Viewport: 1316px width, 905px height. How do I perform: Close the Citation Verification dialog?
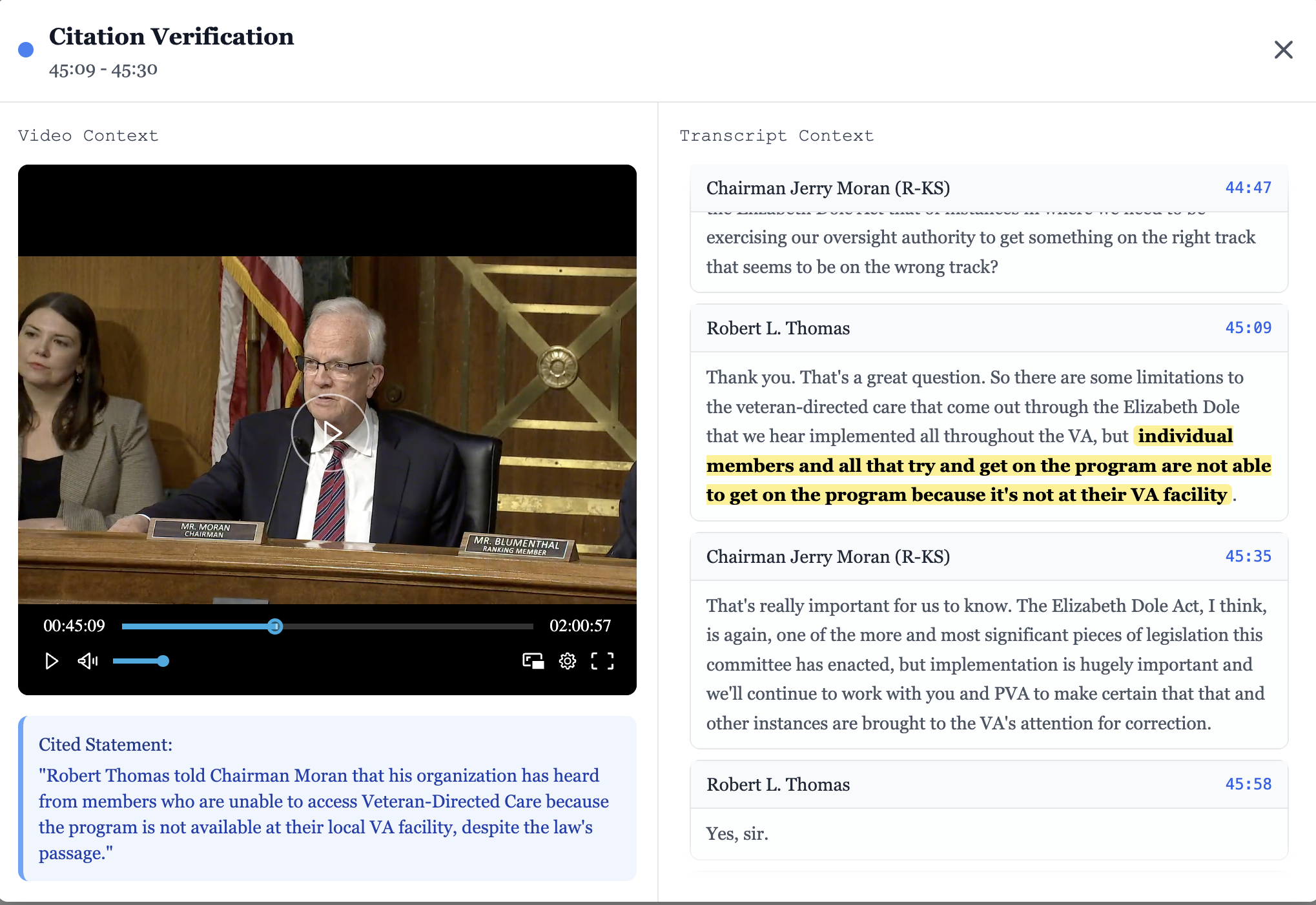click(x=1283, y=50)
